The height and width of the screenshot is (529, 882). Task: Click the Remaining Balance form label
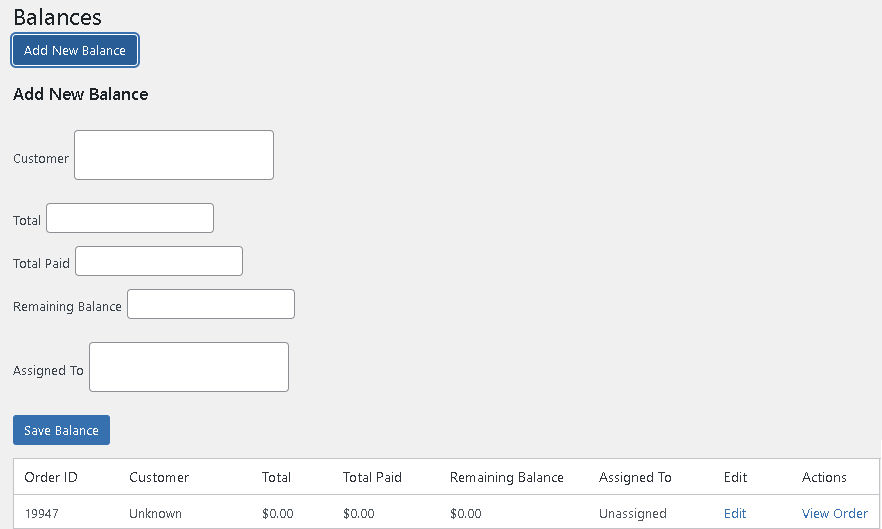click(67, 307)
